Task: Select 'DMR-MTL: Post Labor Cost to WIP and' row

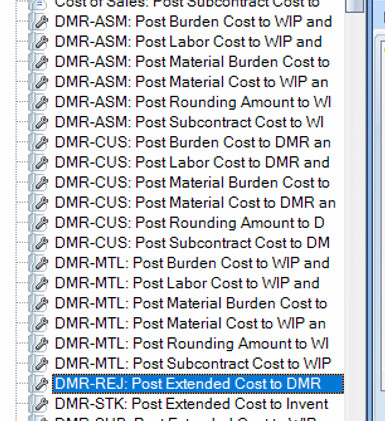Action: pyautogui.click(x=187, y=283)
